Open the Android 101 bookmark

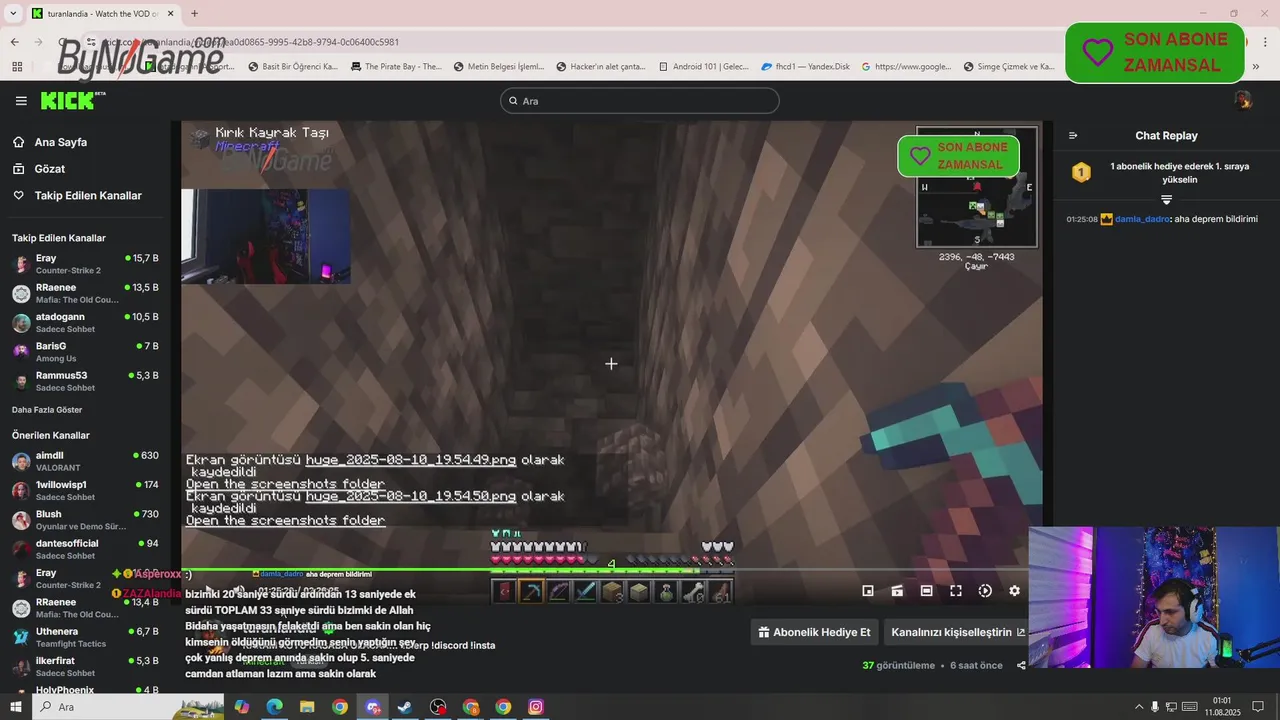point(703,67)
